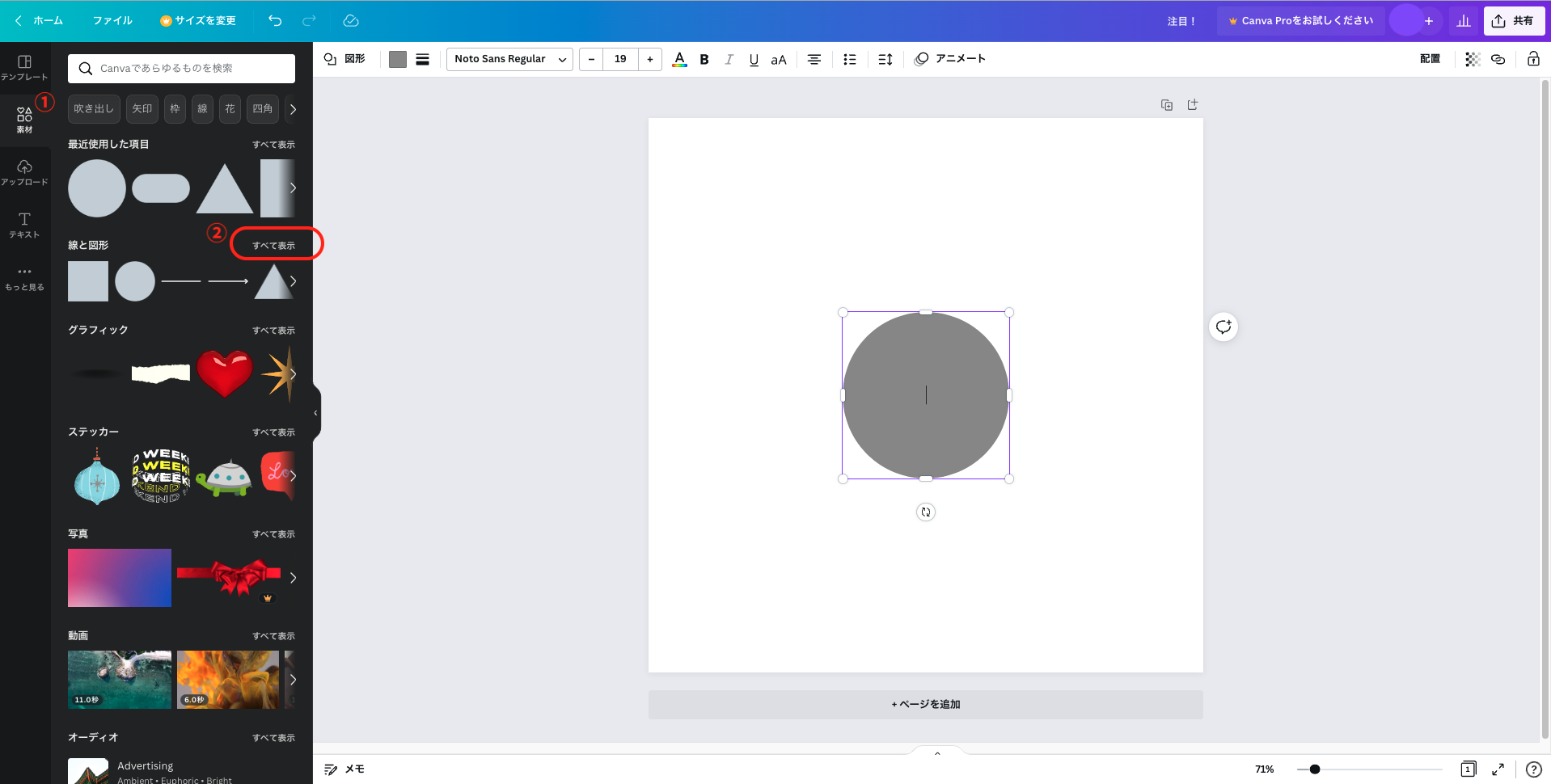The image size is (1551, 784).
Task: Open the アップロード panel
Action: (x=25, y=171)
